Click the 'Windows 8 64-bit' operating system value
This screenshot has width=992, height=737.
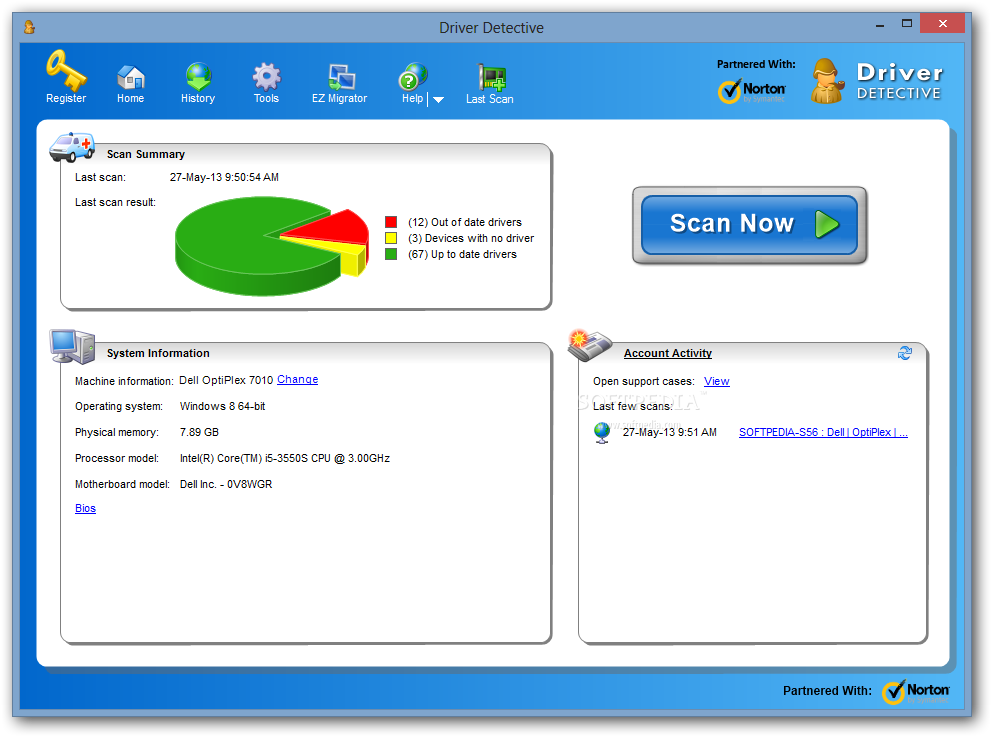click(223, 406)
